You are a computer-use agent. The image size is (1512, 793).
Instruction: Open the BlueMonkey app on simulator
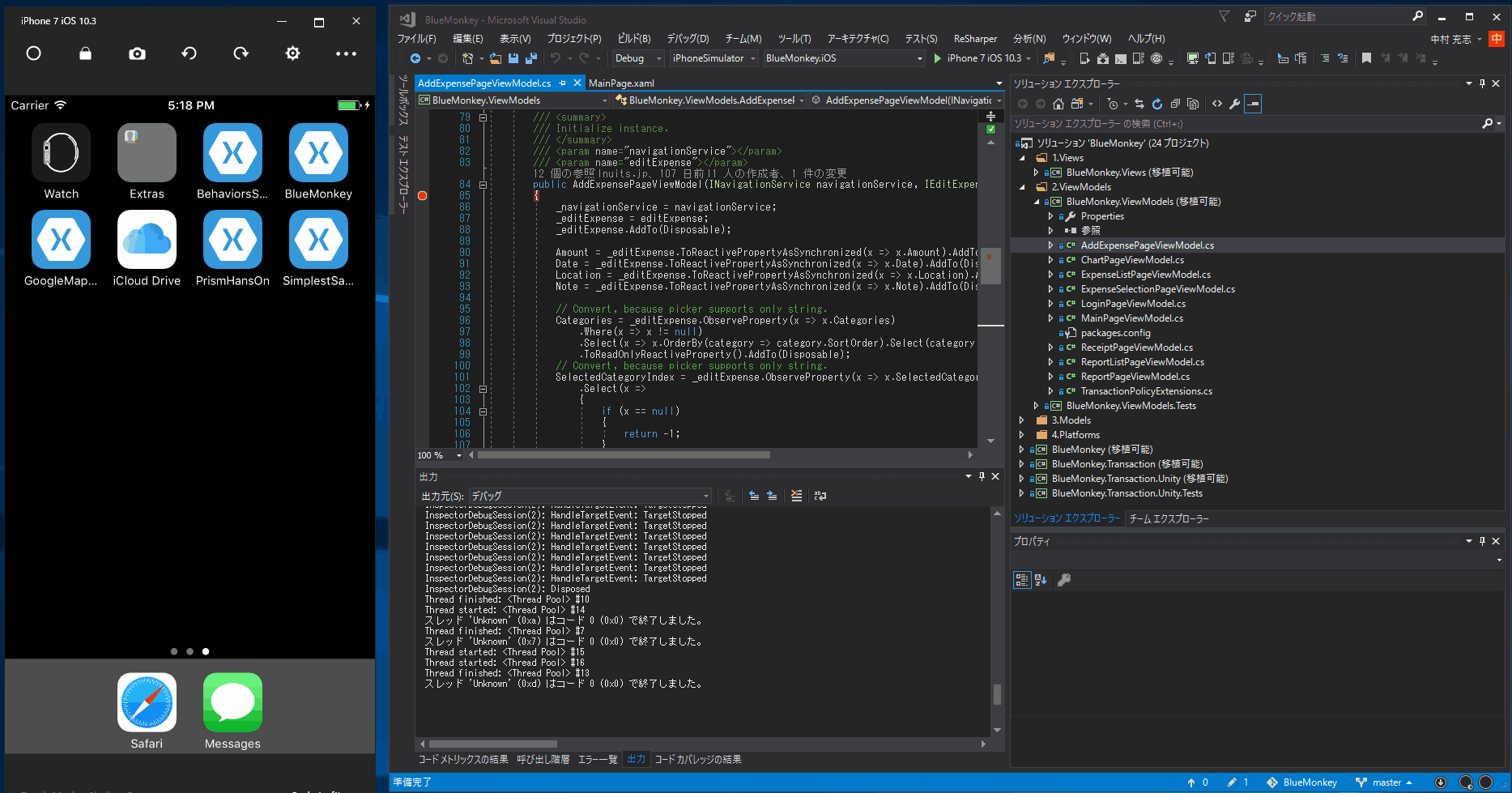(x=318, y=152)
